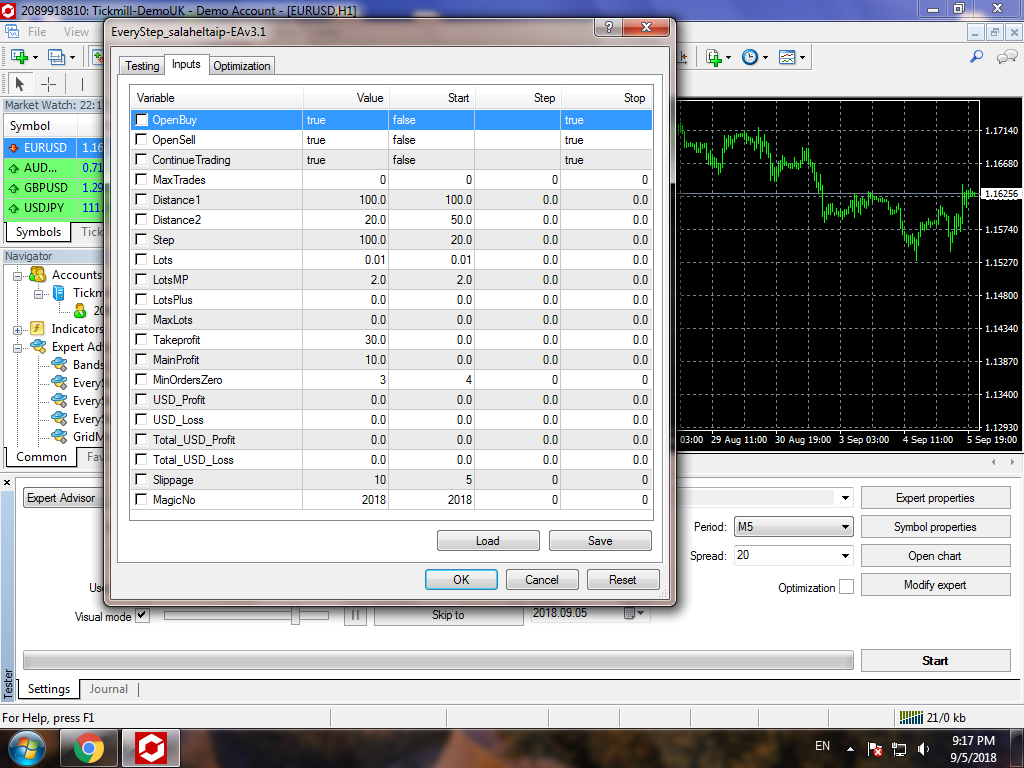Switch to the Optimization tab
1024x768 pixels.
[x=242, y=66]
